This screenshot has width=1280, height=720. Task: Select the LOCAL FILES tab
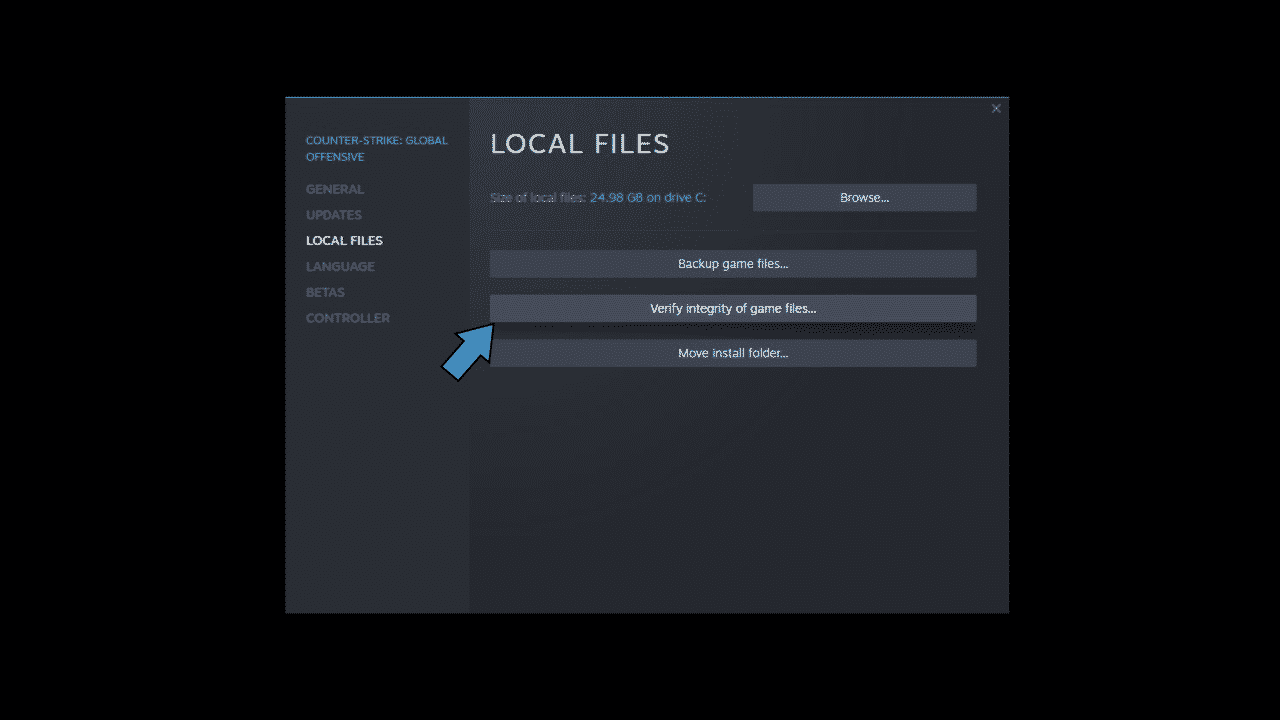[x=344, y=240]
